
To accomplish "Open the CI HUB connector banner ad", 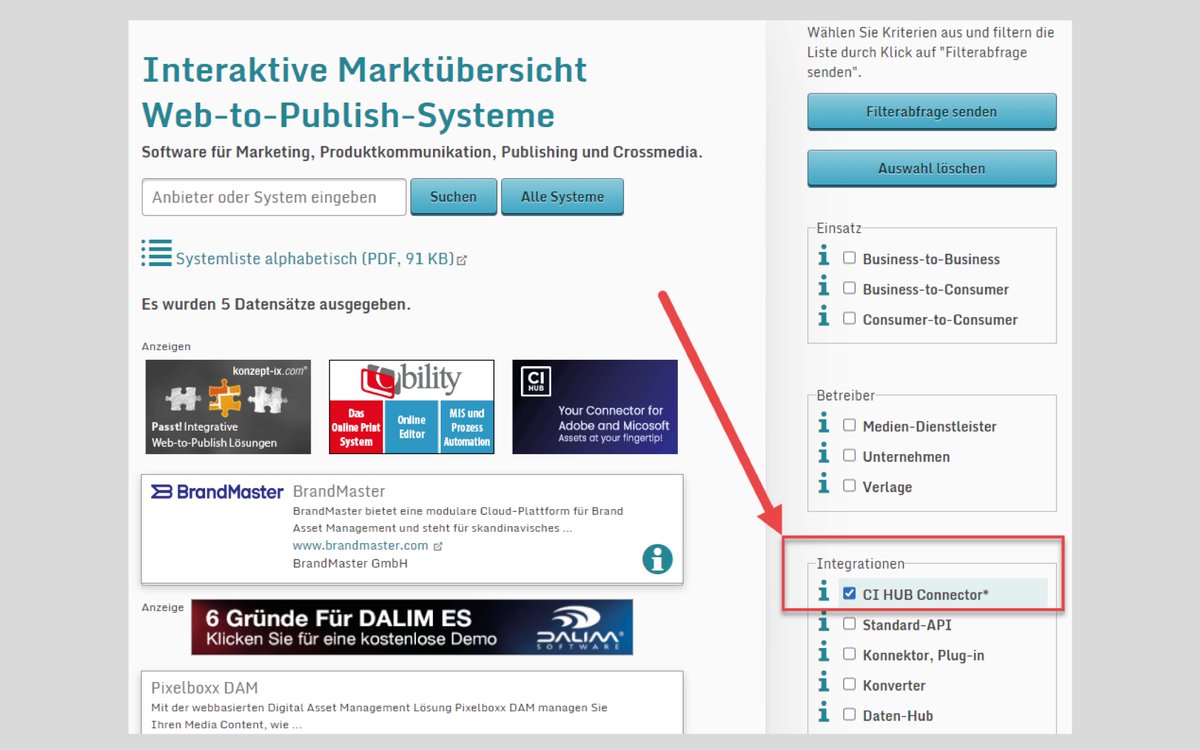I will (x=595, y=407).
